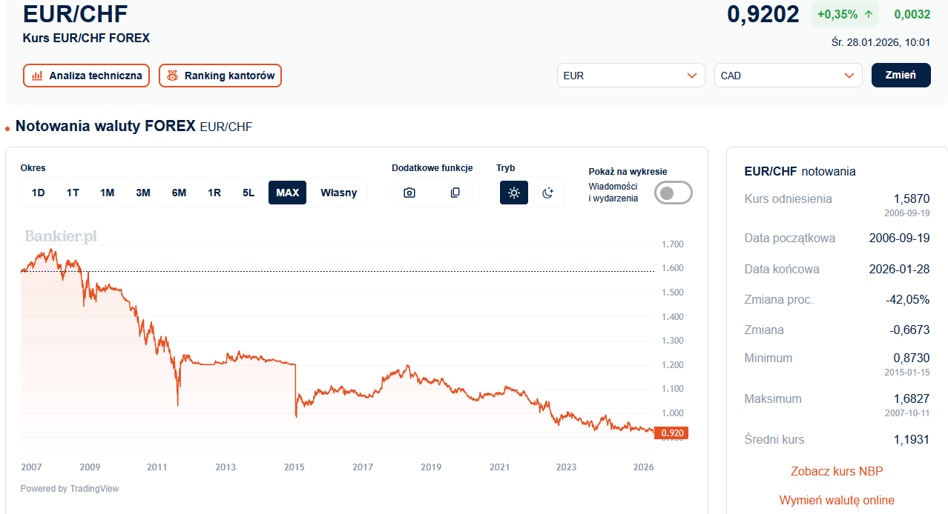Click the 1.200 price axis label
The height and width of the screenshot is (514, 948).
coord(673,365)
